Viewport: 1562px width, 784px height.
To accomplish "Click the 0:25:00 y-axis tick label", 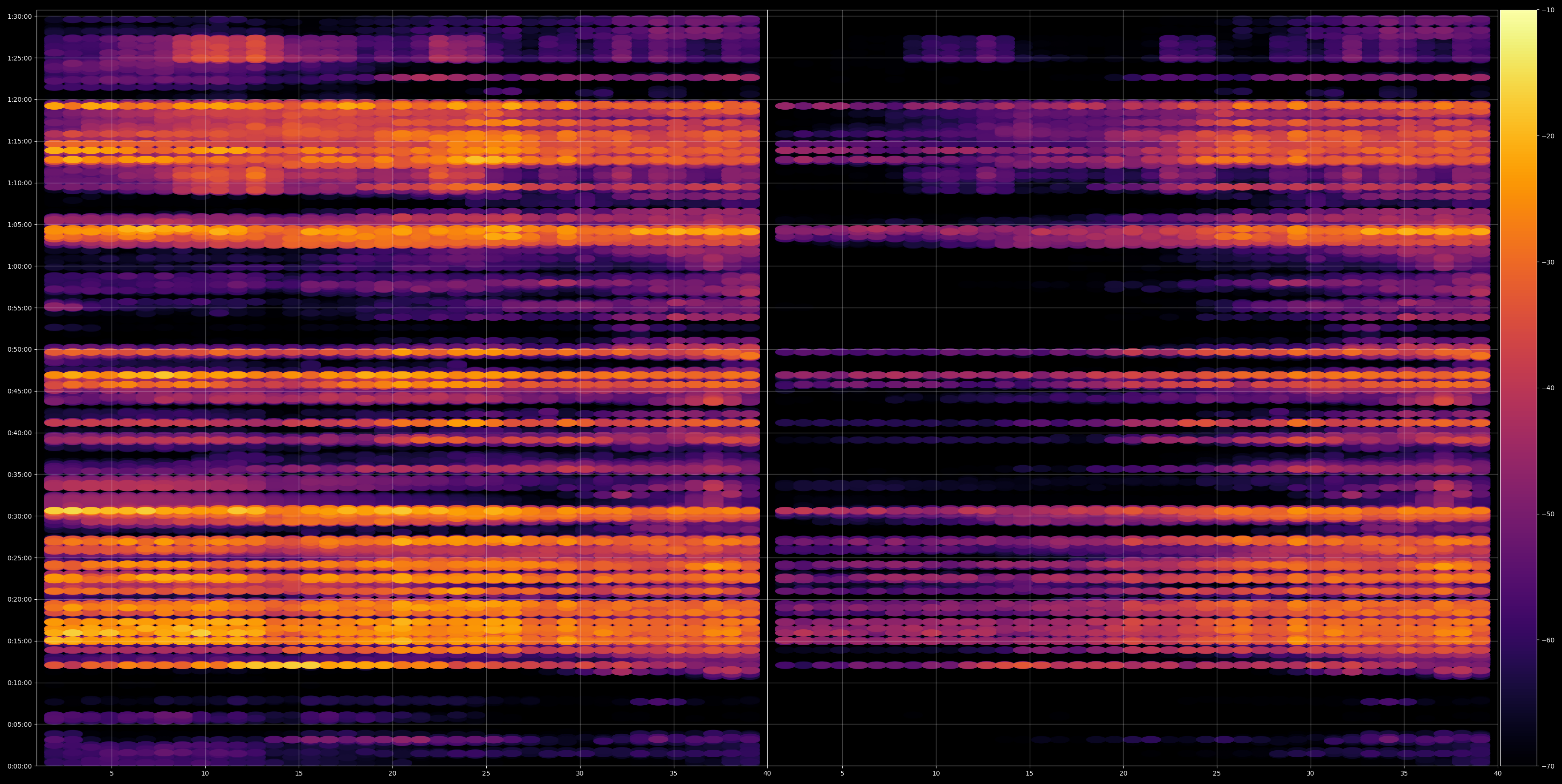I will click(19, 558).
